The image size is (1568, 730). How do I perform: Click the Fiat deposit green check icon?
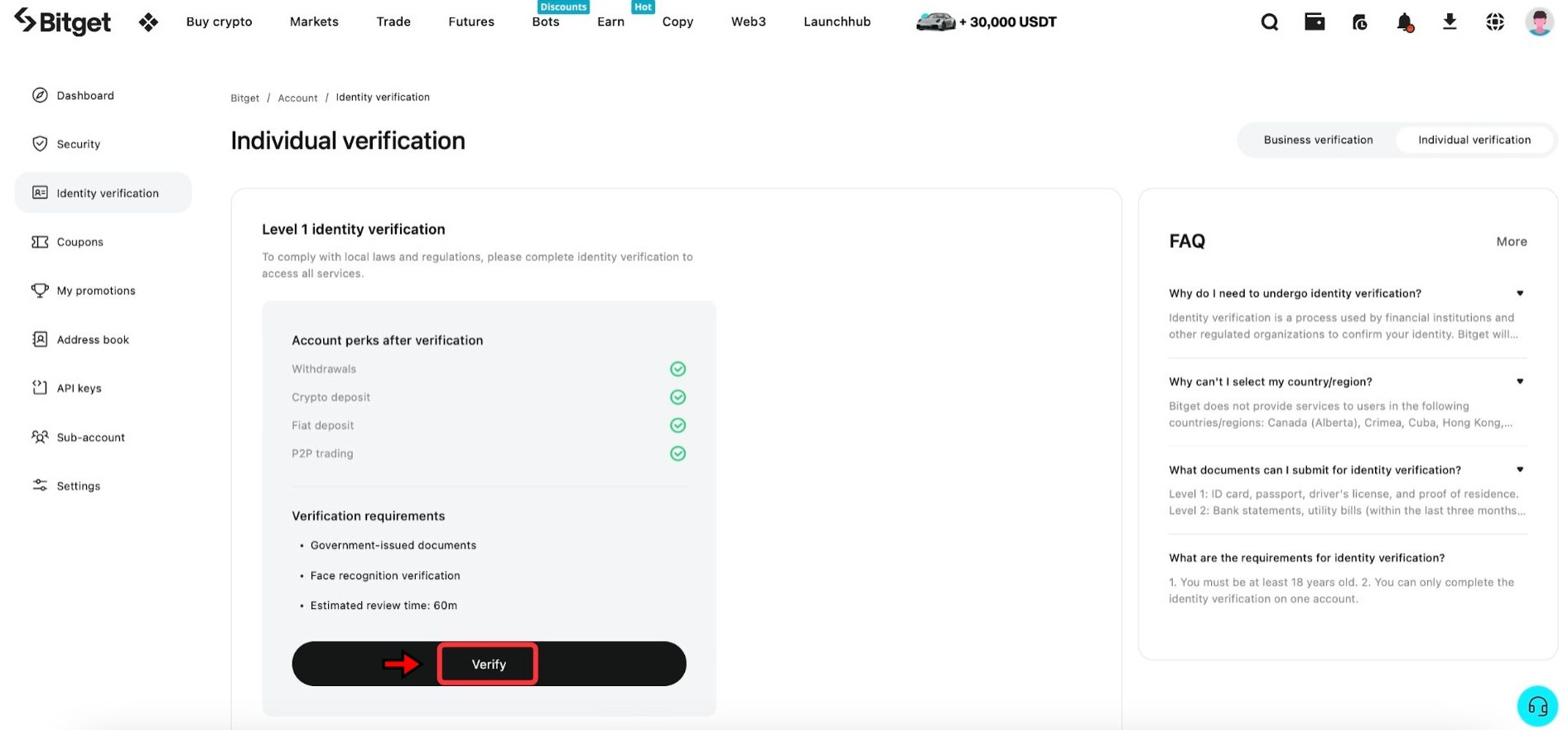pyautogui.click(x=678, y=425)
